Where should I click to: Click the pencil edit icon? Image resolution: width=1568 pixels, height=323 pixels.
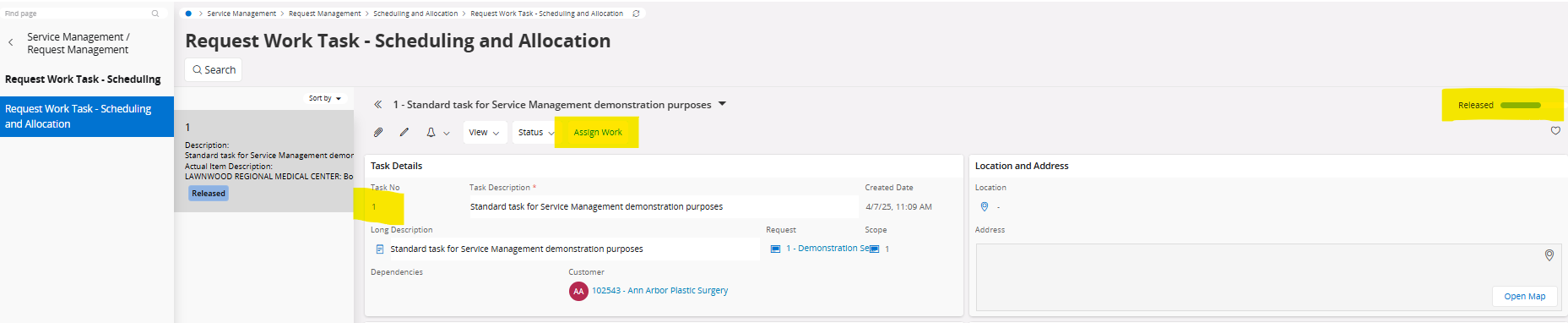[404, 133]
